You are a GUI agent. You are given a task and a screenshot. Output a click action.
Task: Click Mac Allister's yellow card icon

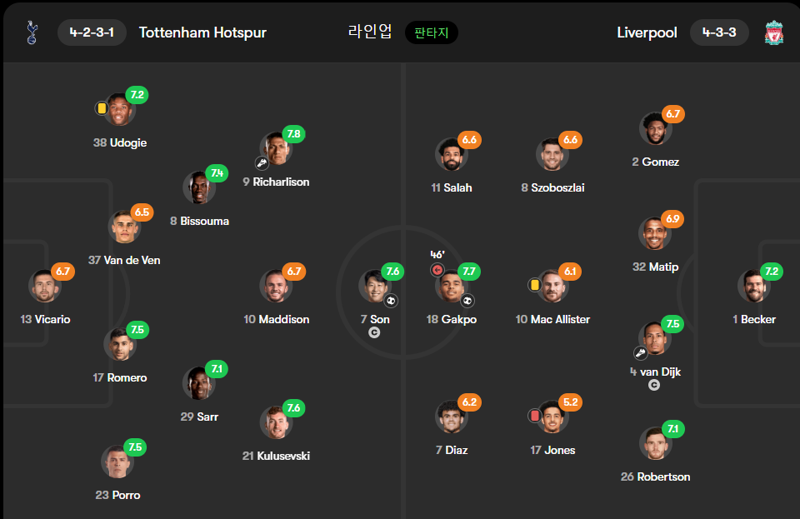click(x=534, y=285)
